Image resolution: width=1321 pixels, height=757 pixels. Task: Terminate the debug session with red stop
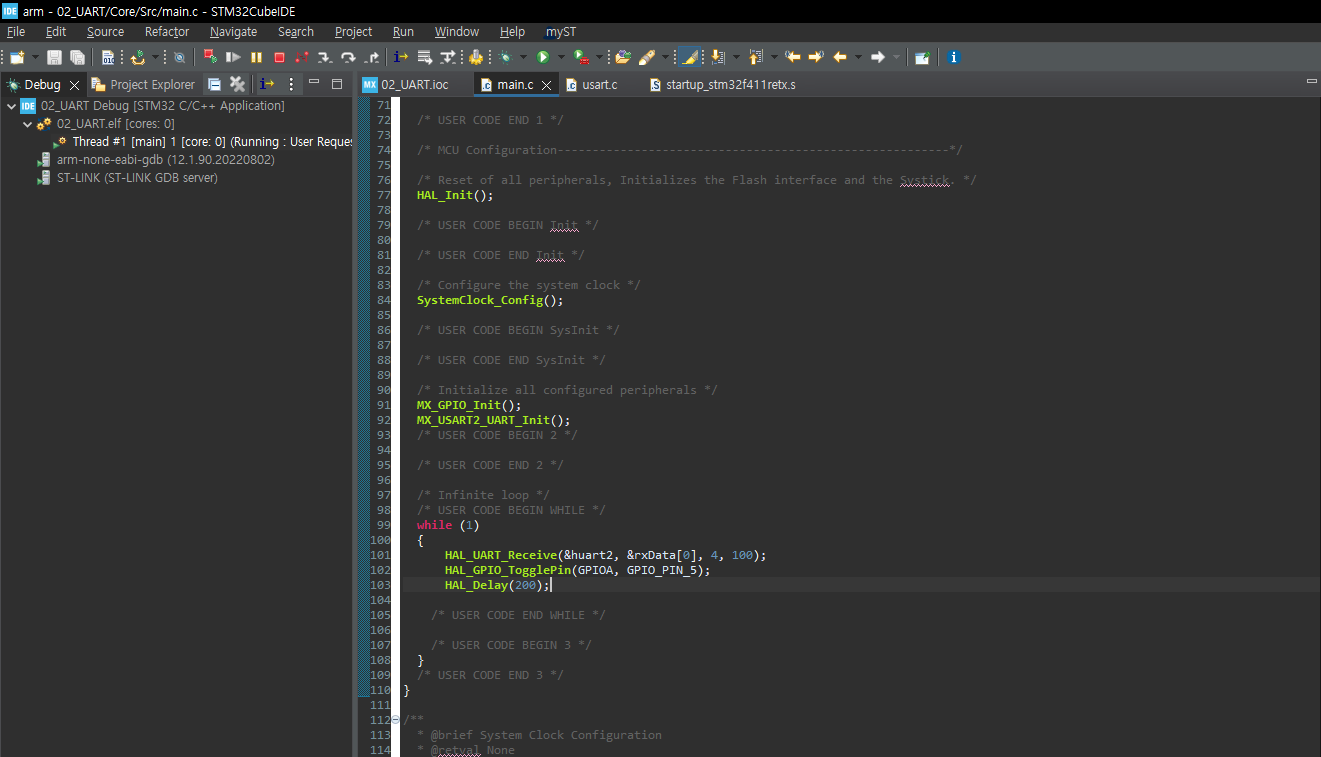pyautogui.click(x=279, y=58)
